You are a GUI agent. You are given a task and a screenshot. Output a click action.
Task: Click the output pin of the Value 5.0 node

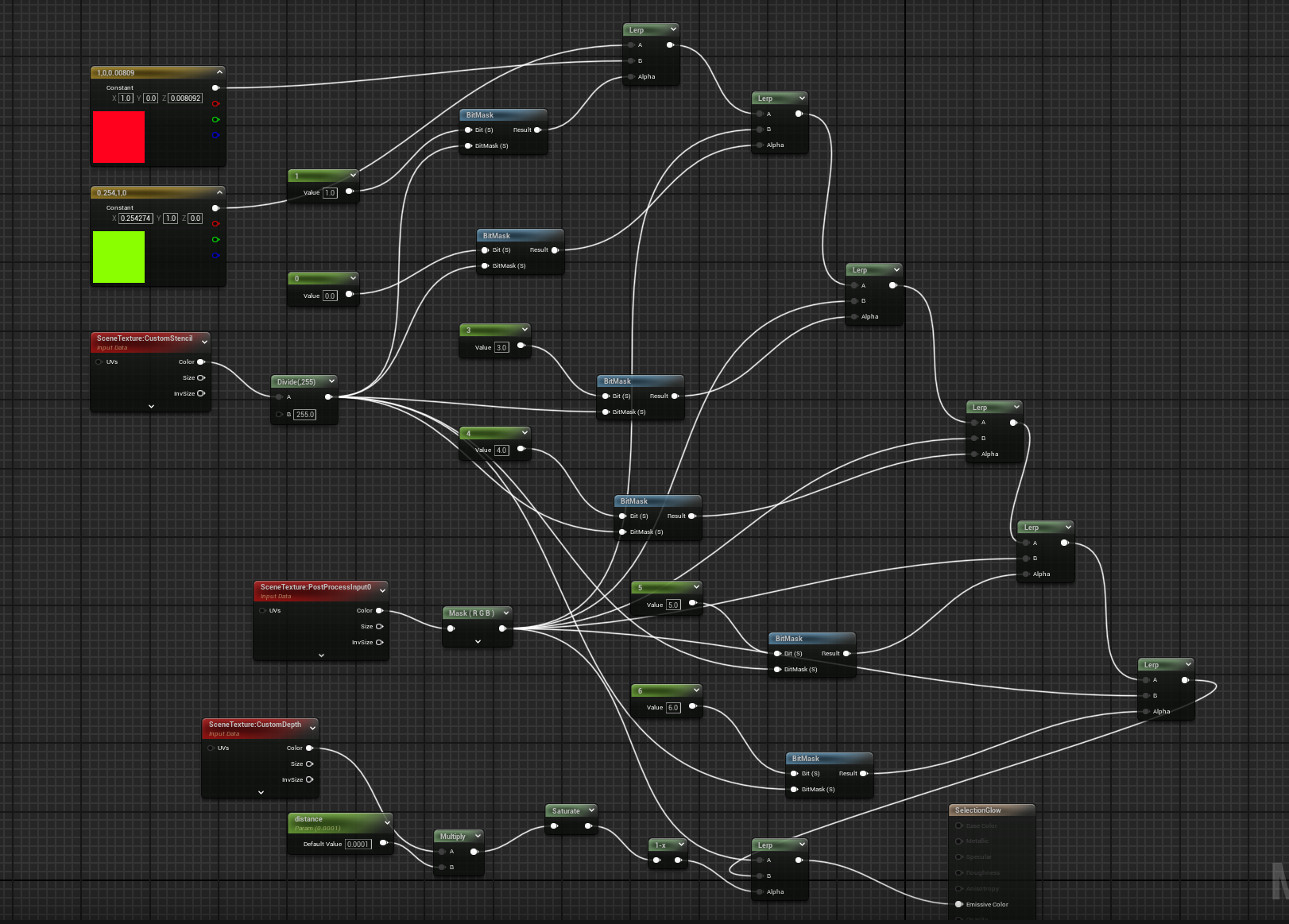click(x=692, y=603)
